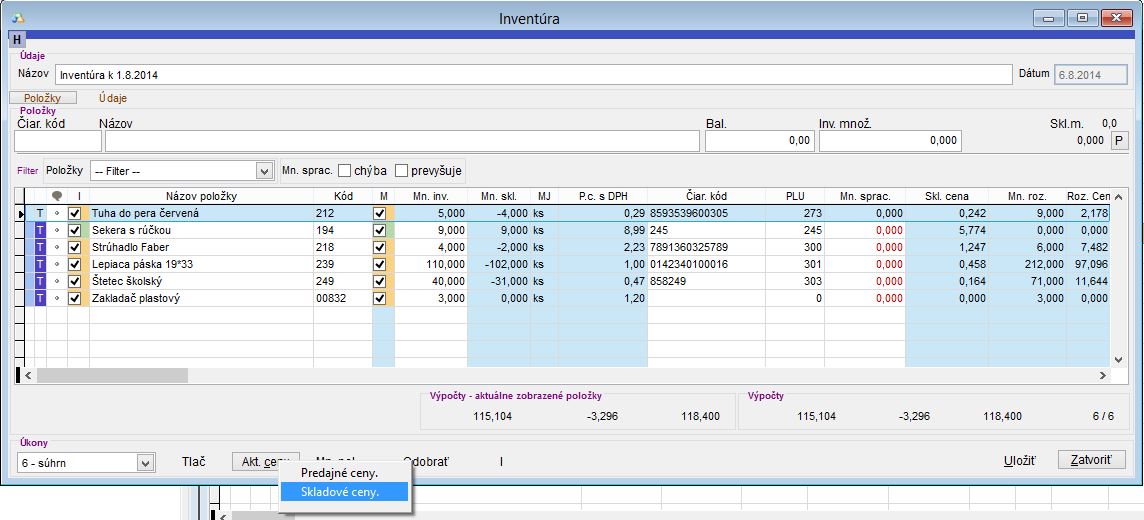This screenshot has height=520, width=1144.
Task: Switch to the Údaje tab
Action: (112, 98)
